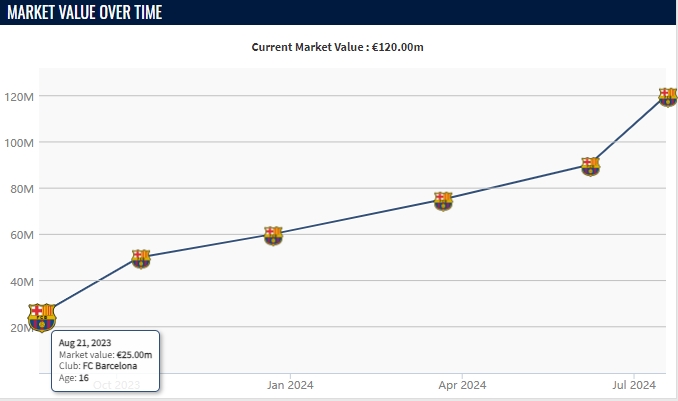Click the crest marker on the 60M gridline
The width and height of the screenshot is (678, 401).
click(273, 235)
